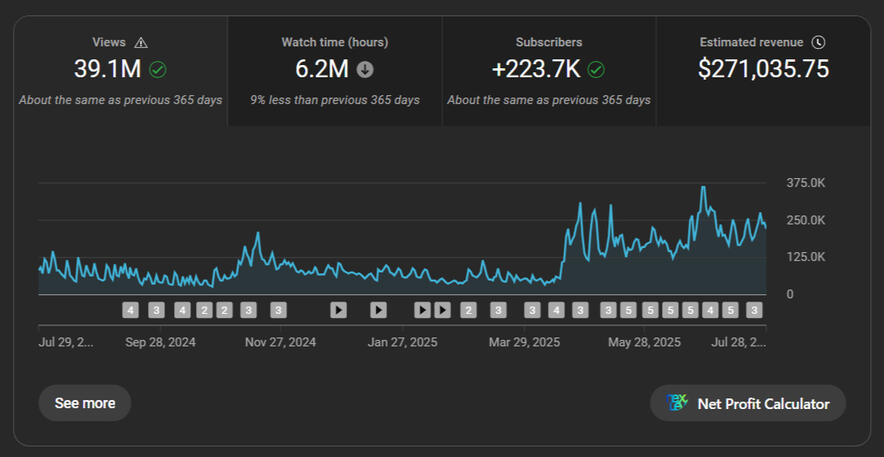
Task: Click the last video play marker on the timeline
Action: pyautogui.click(x=442, y=310)
